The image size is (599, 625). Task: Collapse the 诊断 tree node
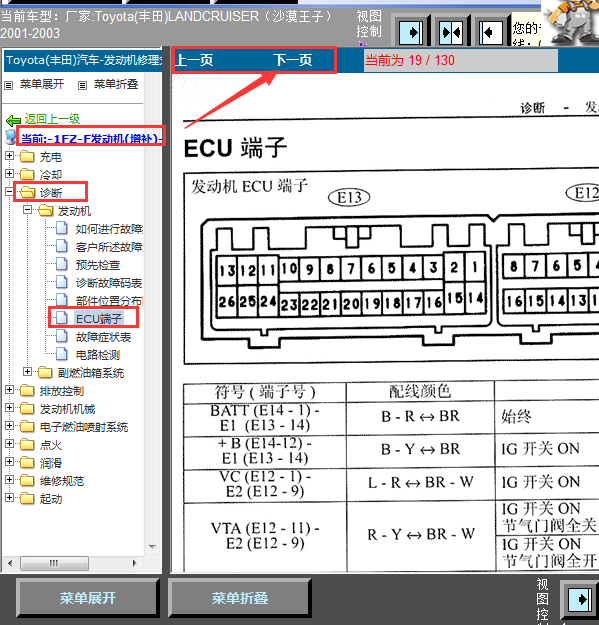9,192
